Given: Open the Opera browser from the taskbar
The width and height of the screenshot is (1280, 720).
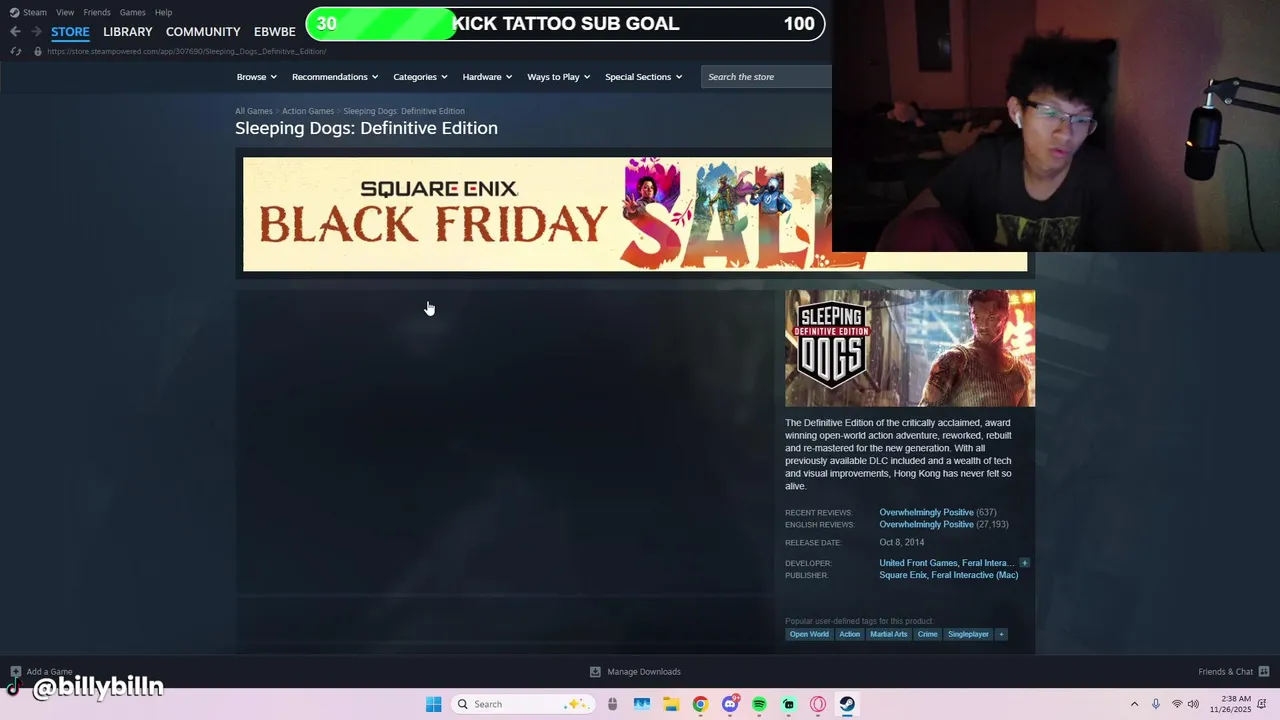Looking at the screenshot, I should pos(818,704).
